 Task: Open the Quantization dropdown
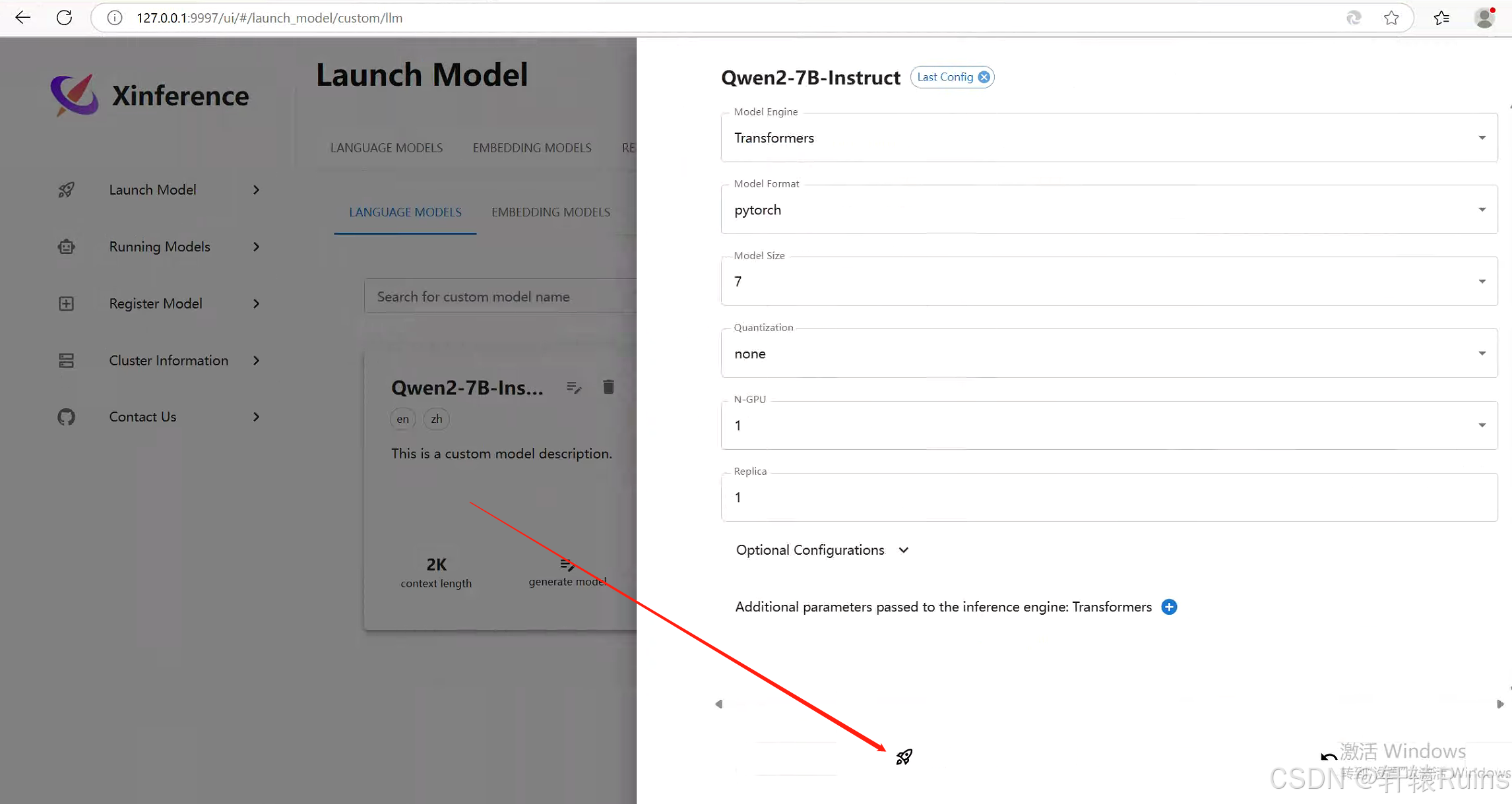(1108, 354)
